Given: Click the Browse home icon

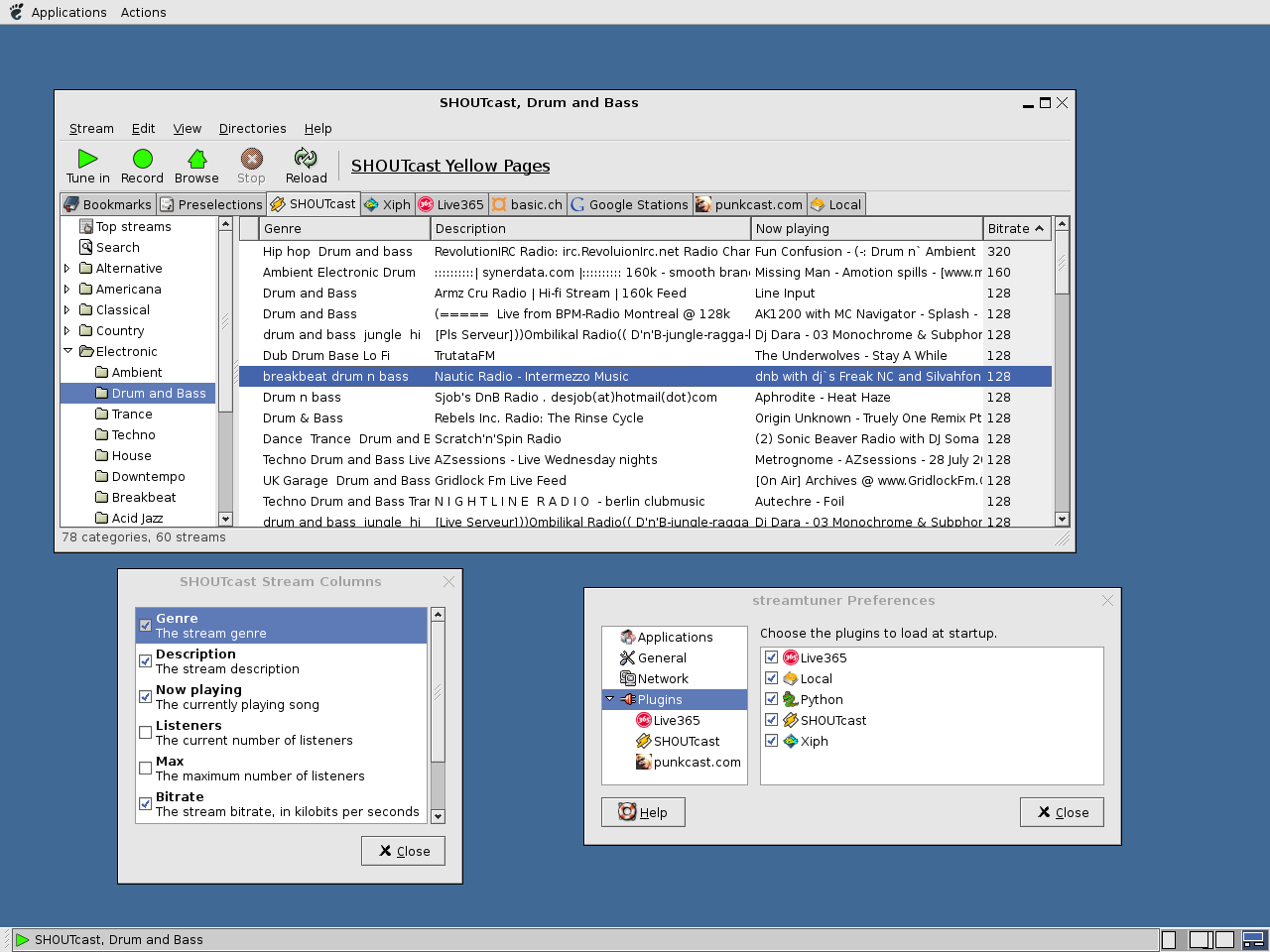Looking at the screenshot, I should [x=196, y=159].
